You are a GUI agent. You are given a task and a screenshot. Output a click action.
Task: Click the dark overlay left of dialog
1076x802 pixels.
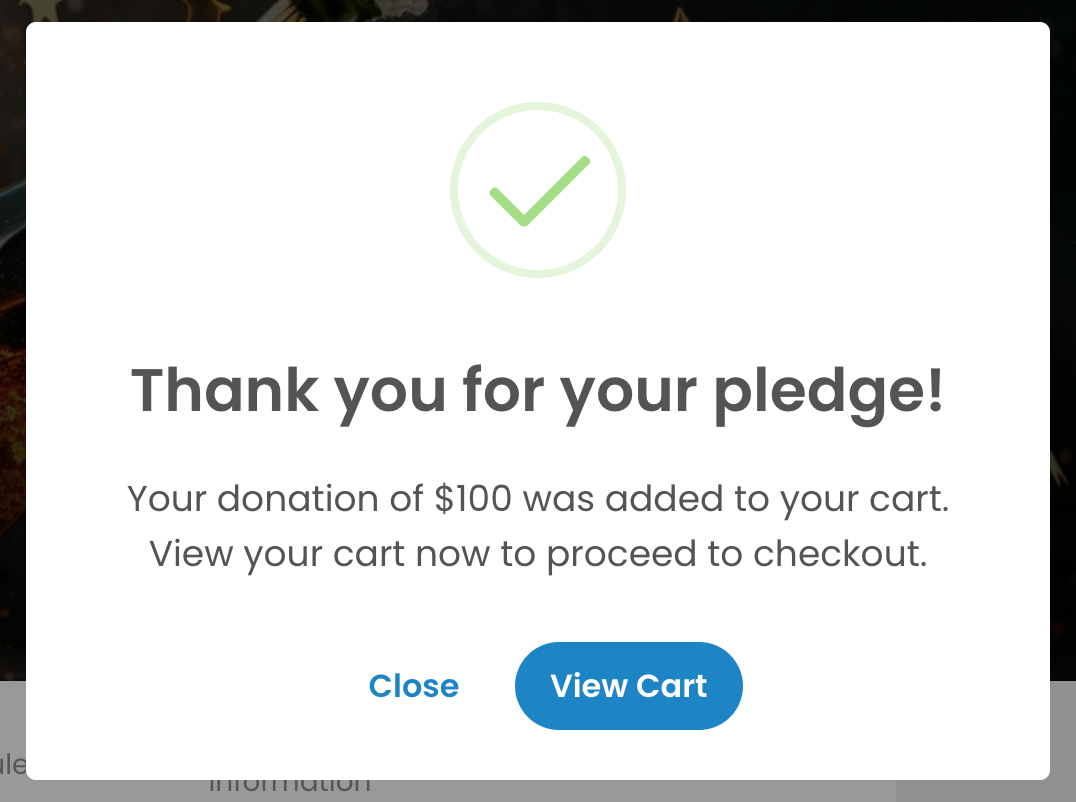click(12, 343)
